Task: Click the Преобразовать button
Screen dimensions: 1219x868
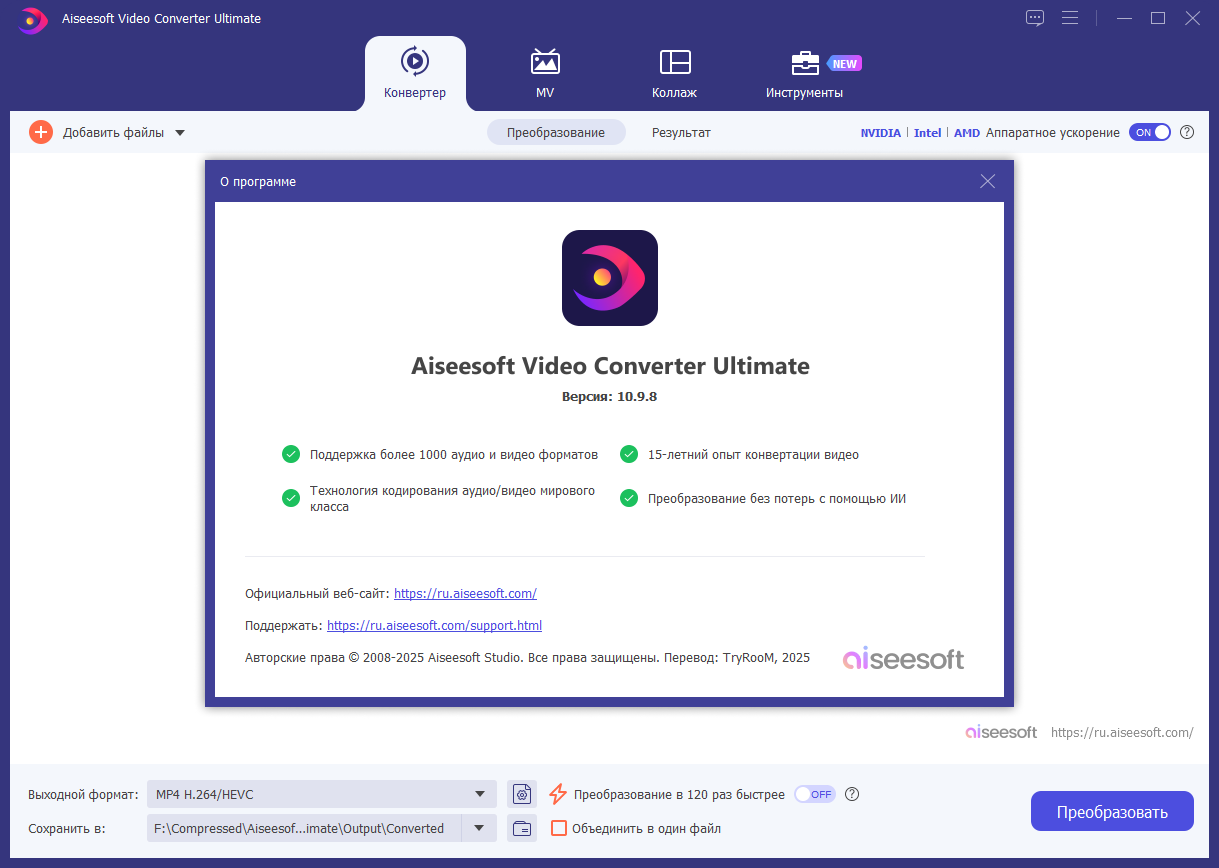Action: click(x=1112, y=811)
